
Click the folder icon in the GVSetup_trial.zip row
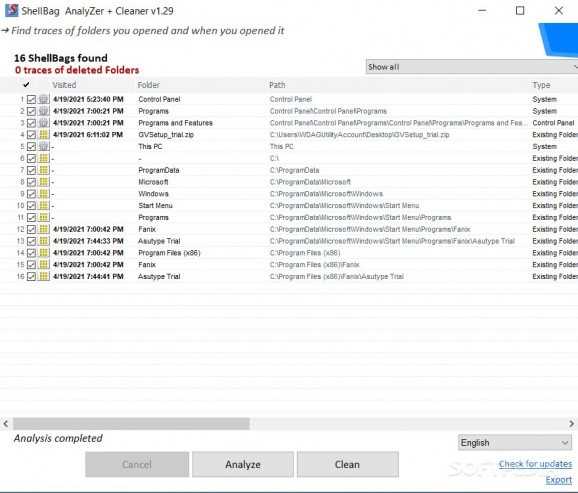[x=44, y=135]
